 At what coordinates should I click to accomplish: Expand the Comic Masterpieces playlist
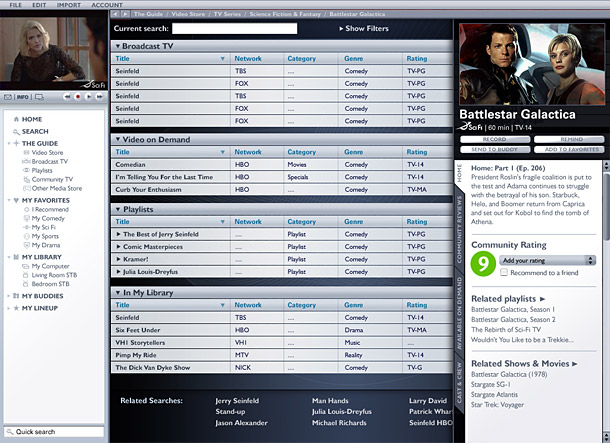pyautogui.click(x=119, y=247)
